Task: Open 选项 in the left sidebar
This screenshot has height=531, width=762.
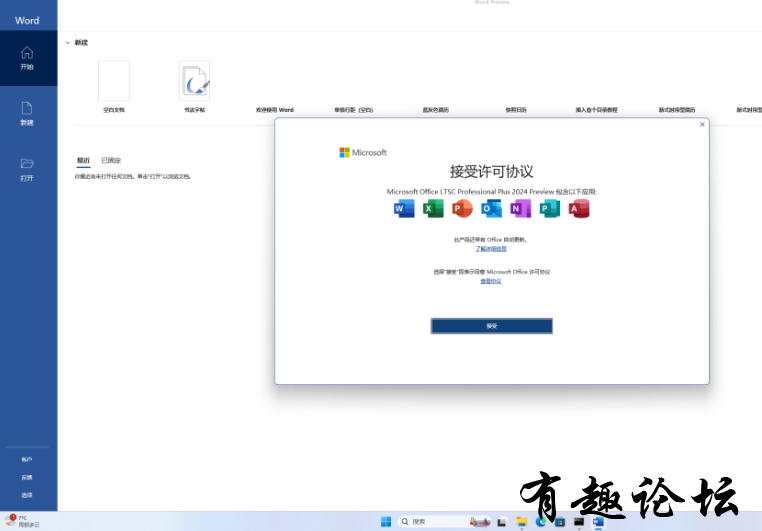Action: coord(27,495)
